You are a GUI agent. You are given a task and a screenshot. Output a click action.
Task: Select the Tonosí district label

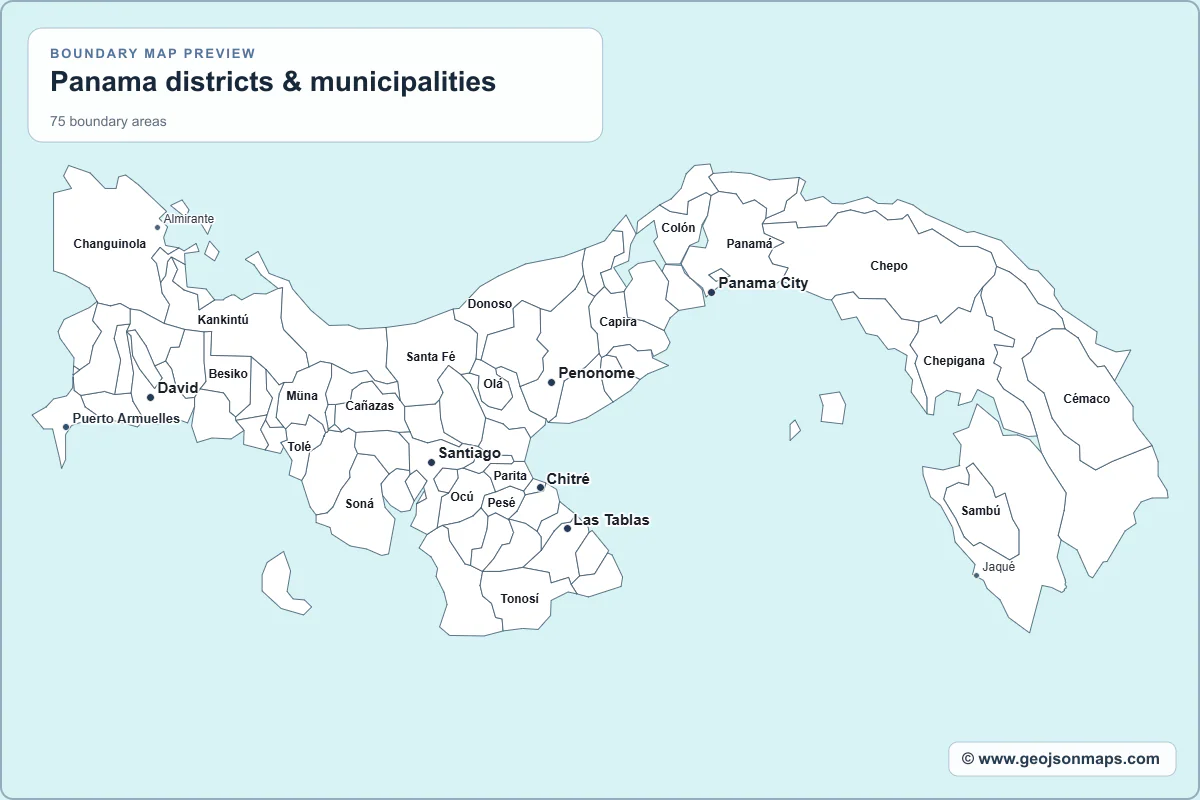click(x=520, y=599)
